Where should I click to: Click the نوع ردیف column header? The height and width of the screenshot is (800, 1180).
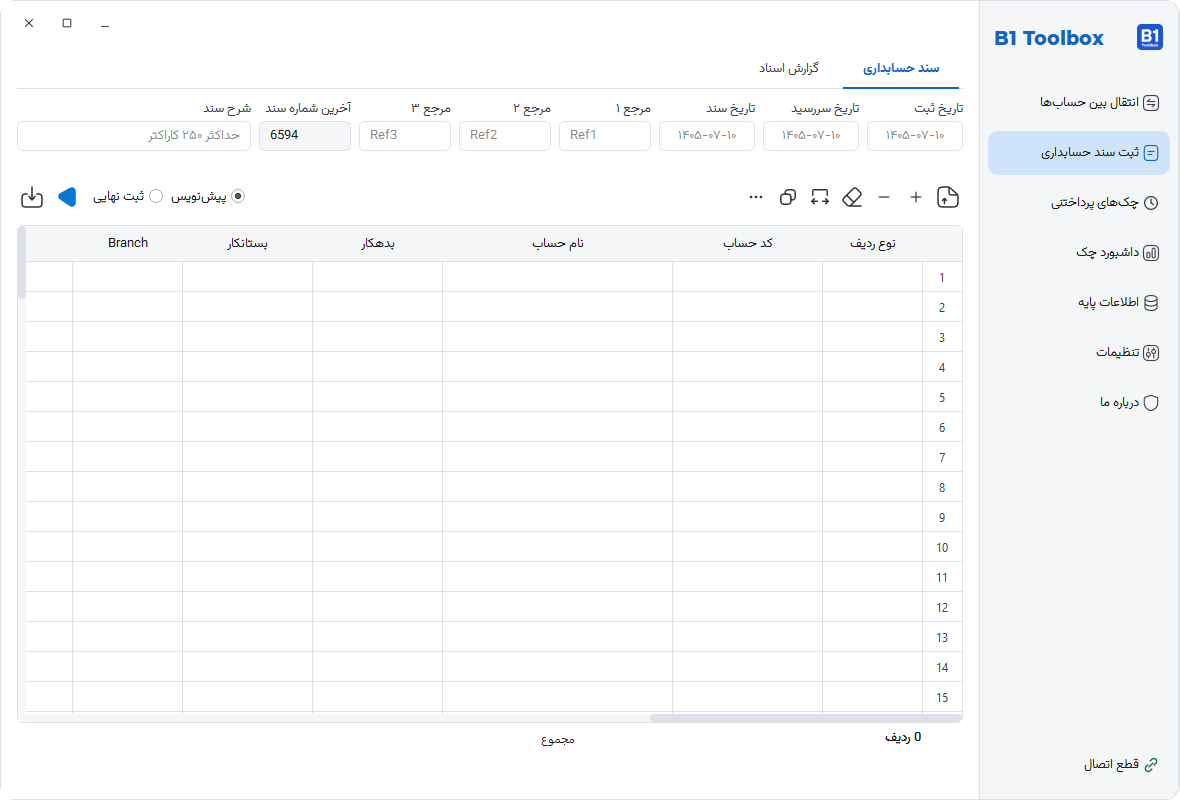click(873, 244)
